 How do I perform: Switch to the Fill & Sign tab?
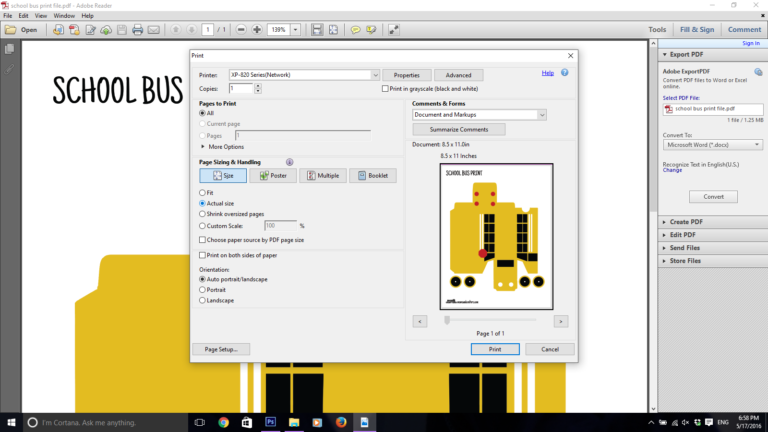pos(698,30)
